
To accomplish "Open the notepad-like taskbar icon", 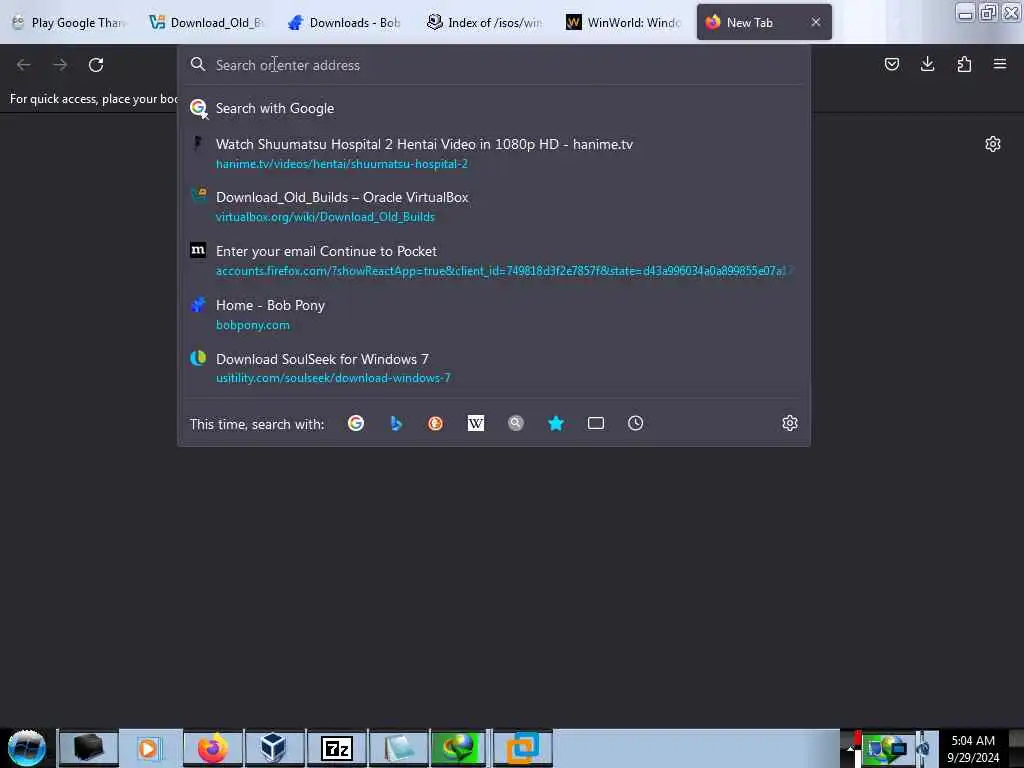I will (398, 748).
